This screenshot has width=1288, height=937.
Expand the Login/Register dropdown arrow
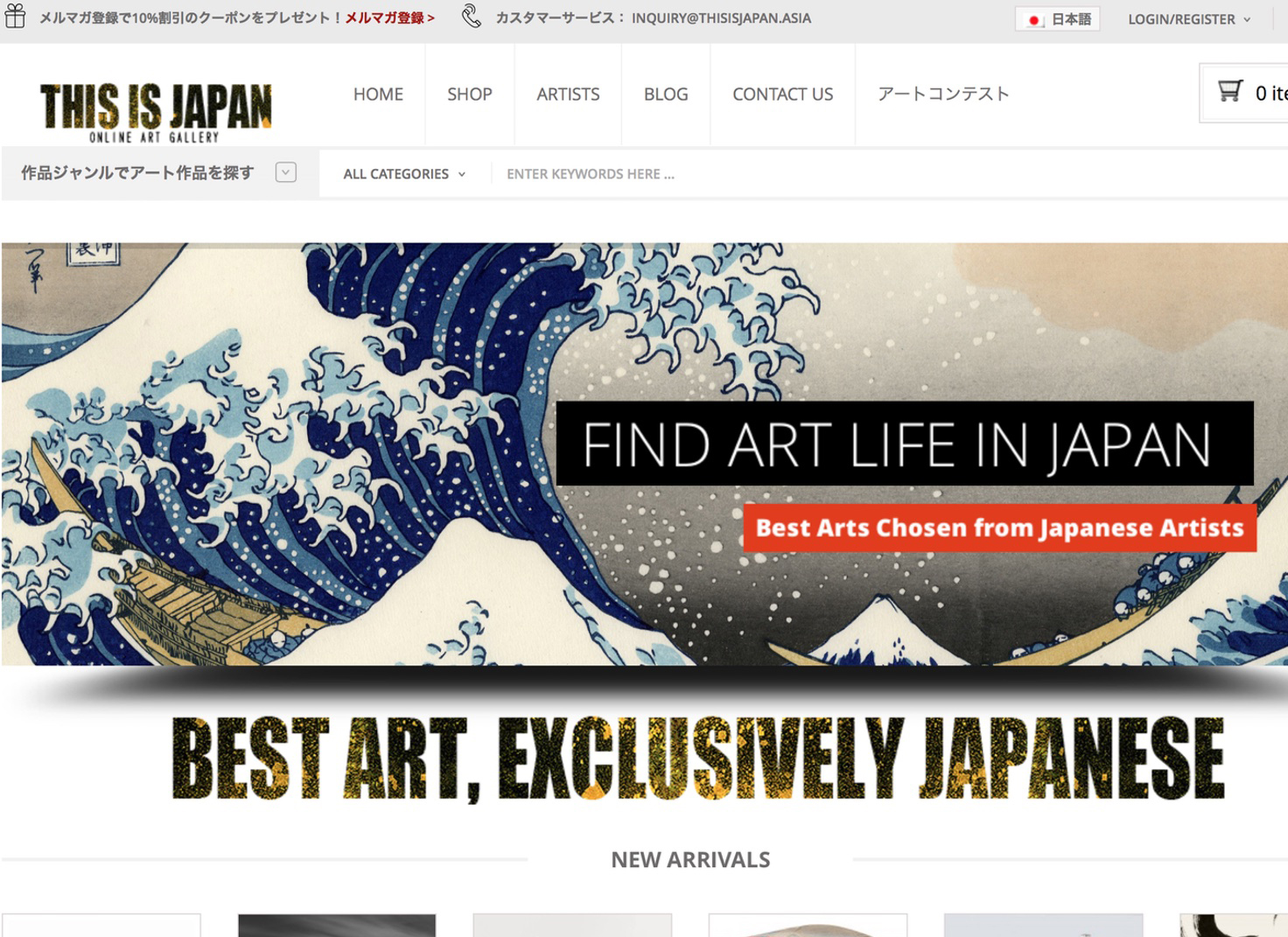click(1247, 19)
